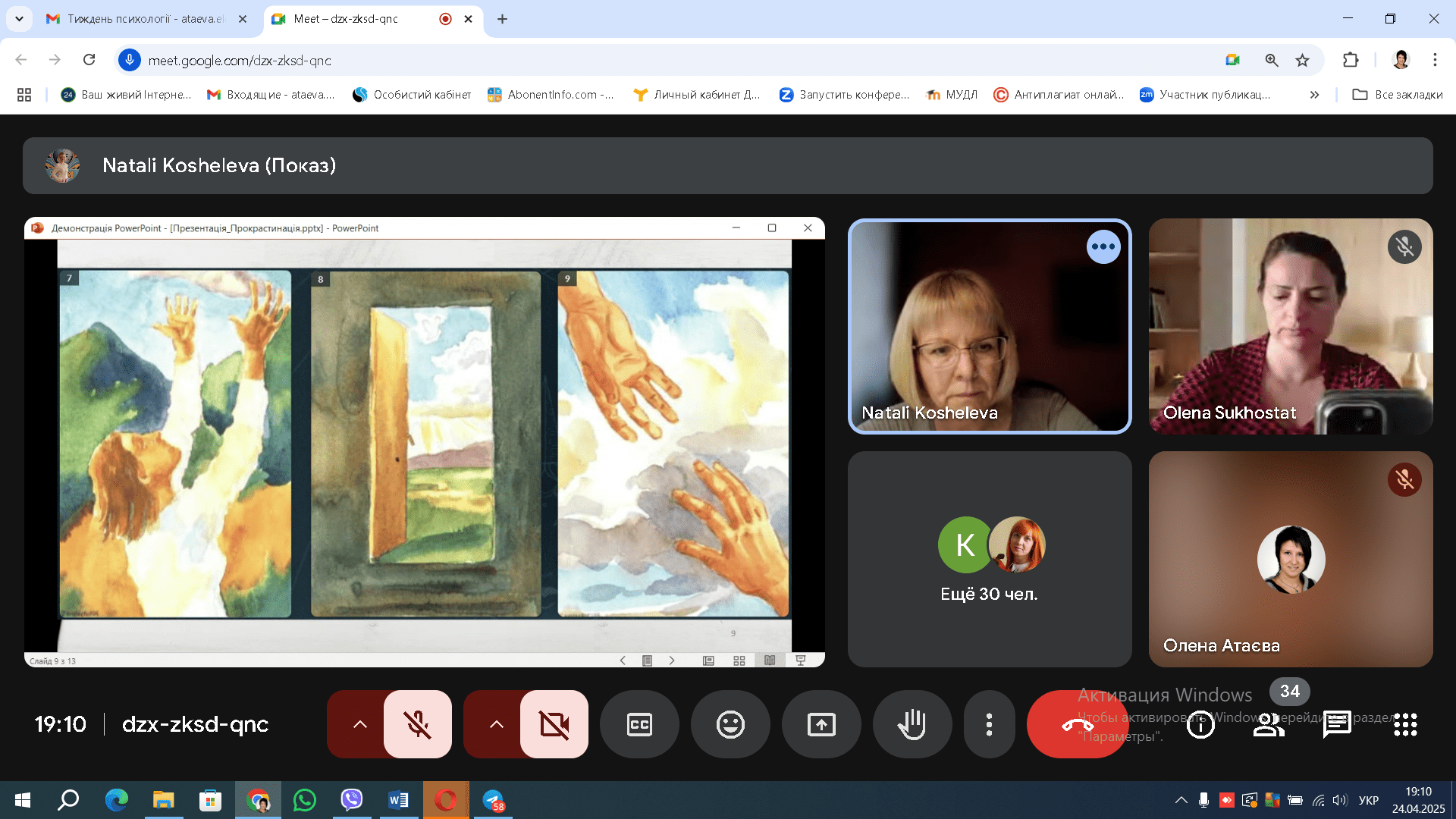Open options on Natali Kosheleva's tile
Viewport: 1456px width, 819px height.
1103,247
